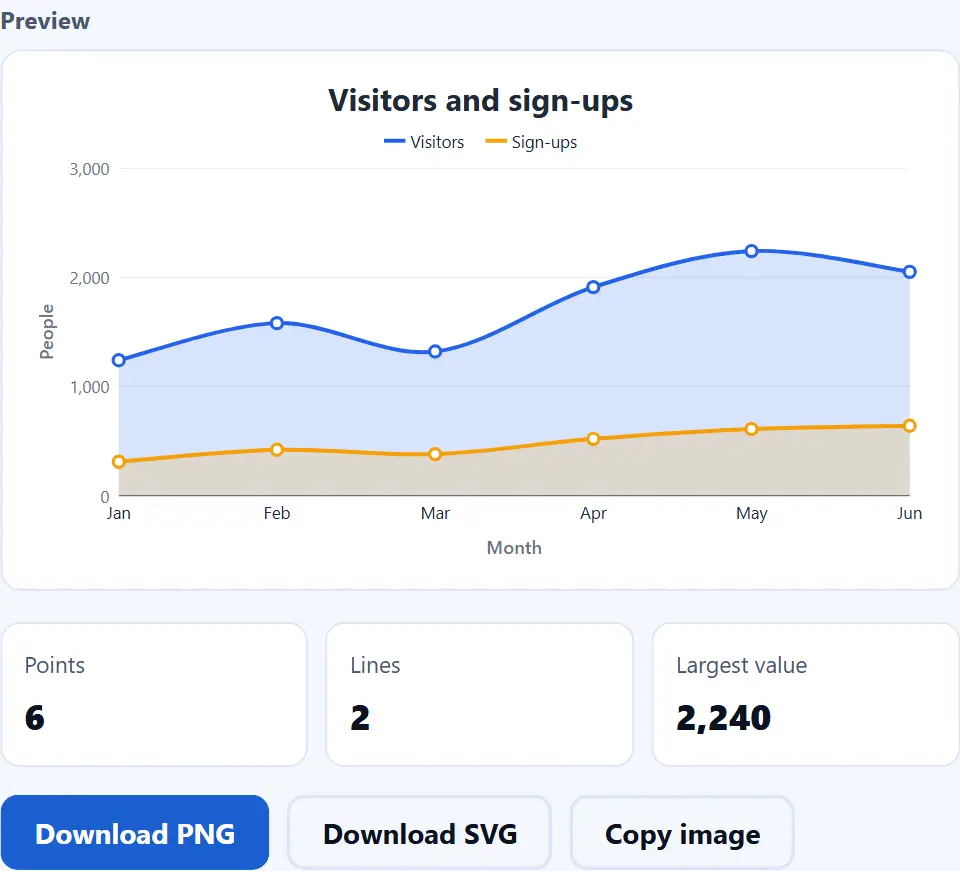Click the orange Sign-ups legend color line
This screenshot has height=871, width=960.
[495, 141]
